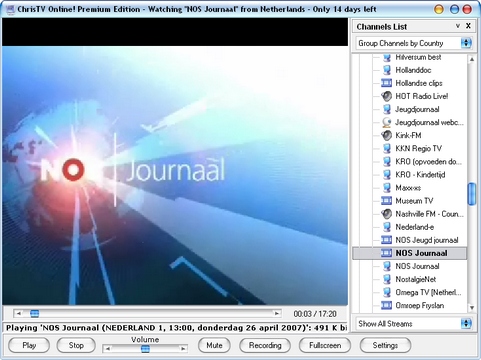Click the film icon beside Museum TV

coord(386,201)
